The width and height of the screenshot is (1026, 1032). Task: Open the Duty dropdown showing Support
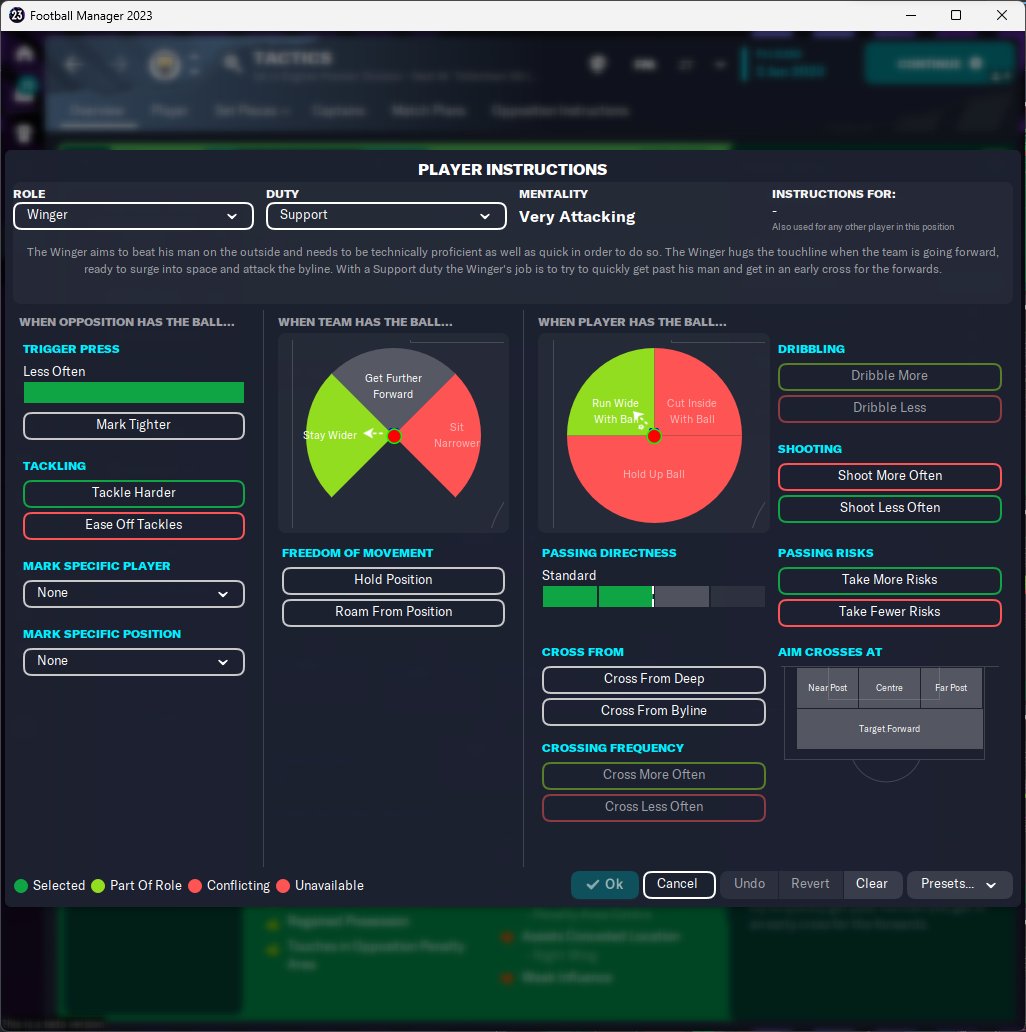click(386, 216)
